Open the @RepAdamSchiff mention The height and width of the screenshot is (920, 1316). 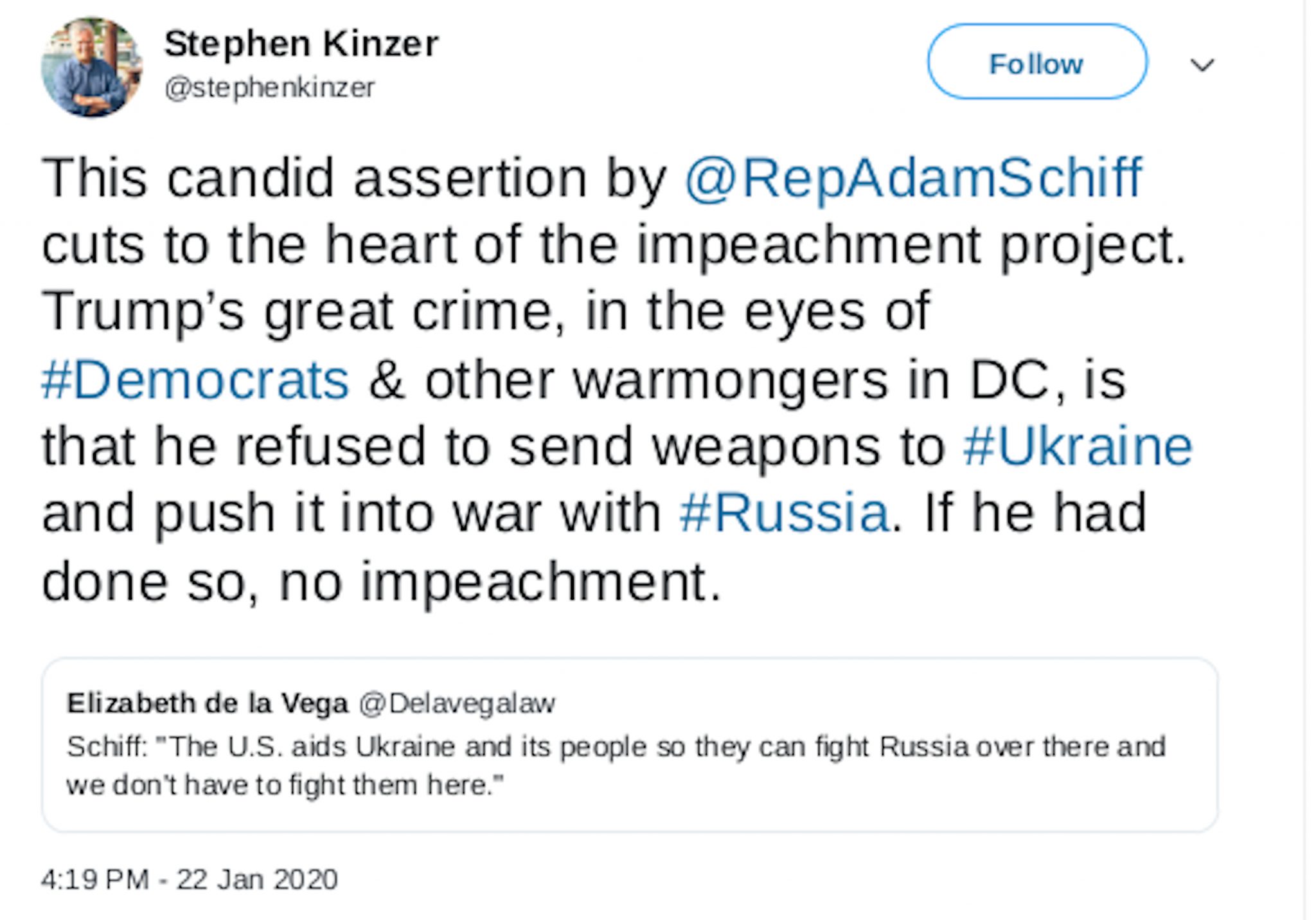click(912, 178)
